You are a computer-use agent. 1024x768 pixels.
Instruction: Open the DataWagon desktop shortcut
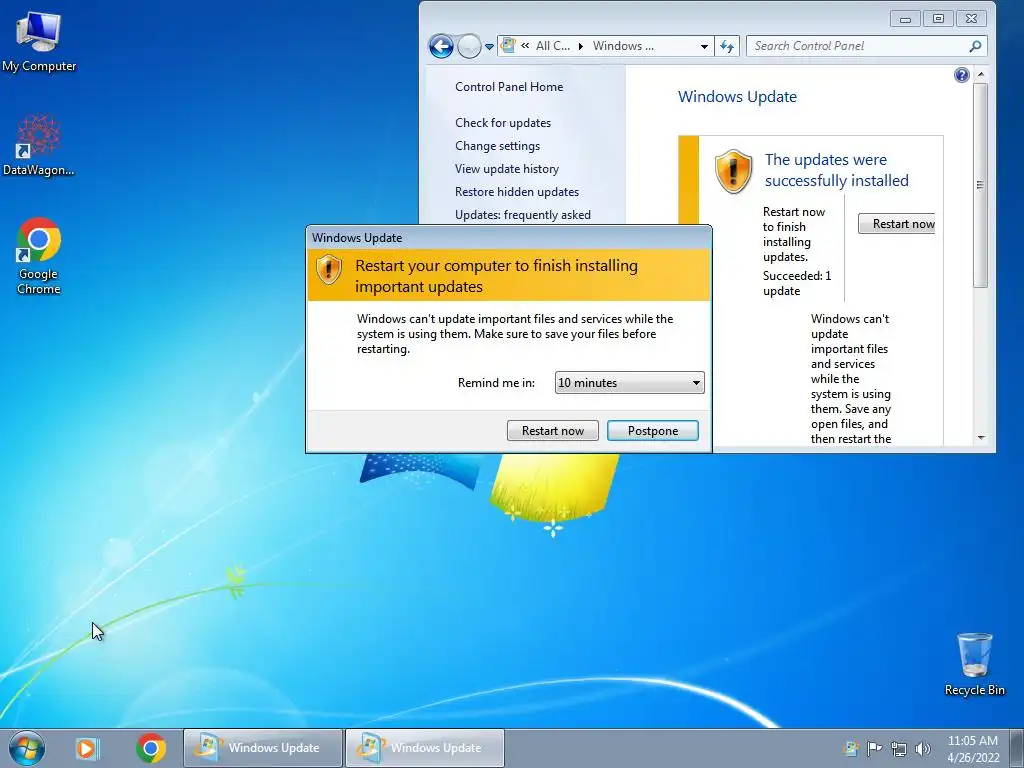[39, 145]
